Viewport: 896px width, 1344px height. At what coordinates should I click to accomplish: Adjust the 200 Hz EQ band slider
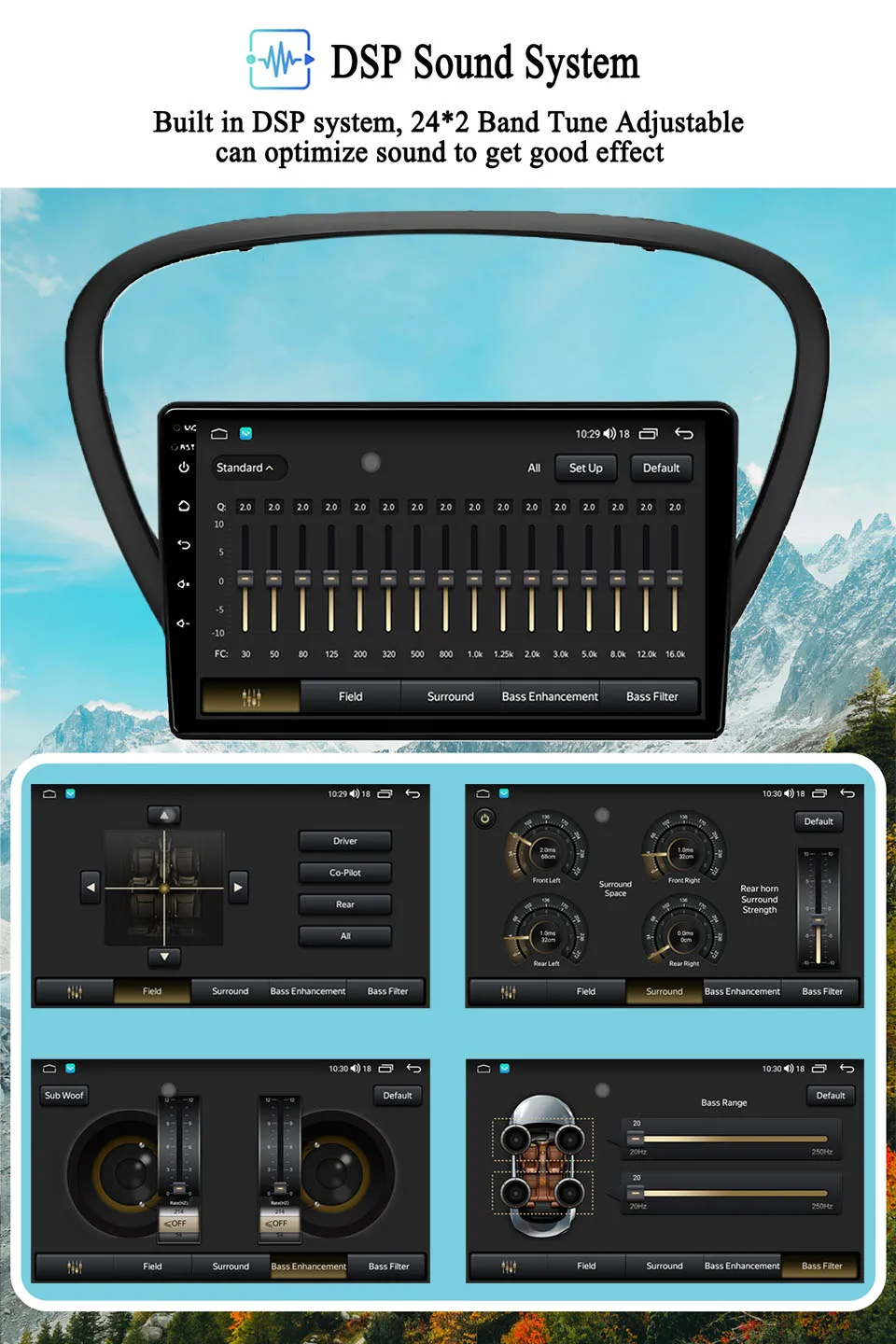359,579
